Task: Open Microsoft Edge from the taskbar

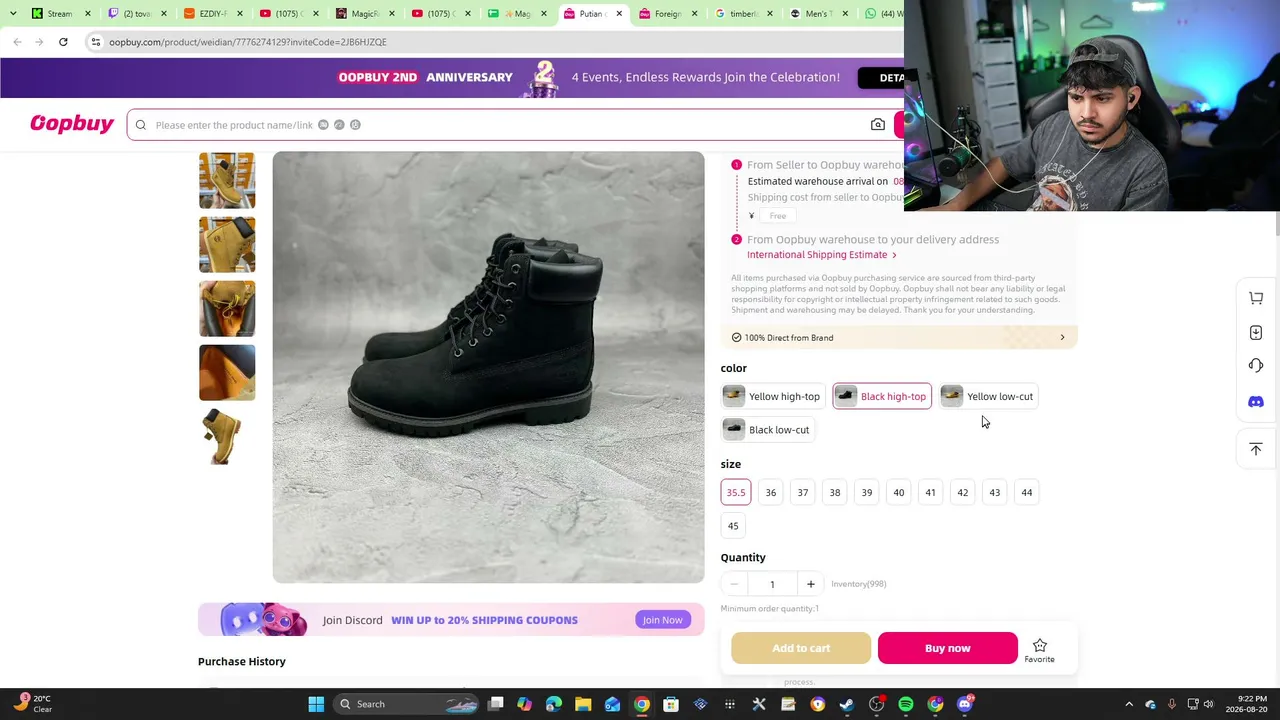Action: [x=554, y=704]
